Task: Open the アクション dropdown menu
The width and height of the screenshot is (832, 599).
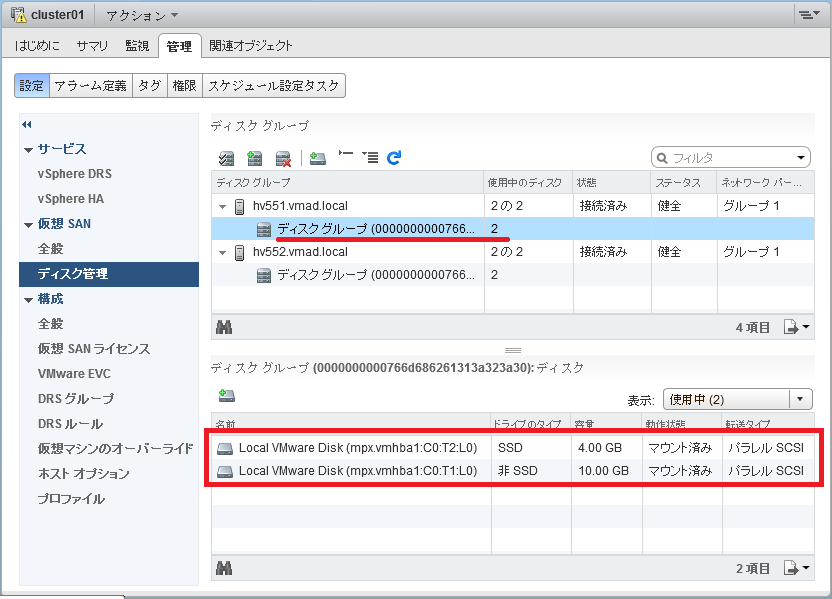Action: tap(142, 15)
